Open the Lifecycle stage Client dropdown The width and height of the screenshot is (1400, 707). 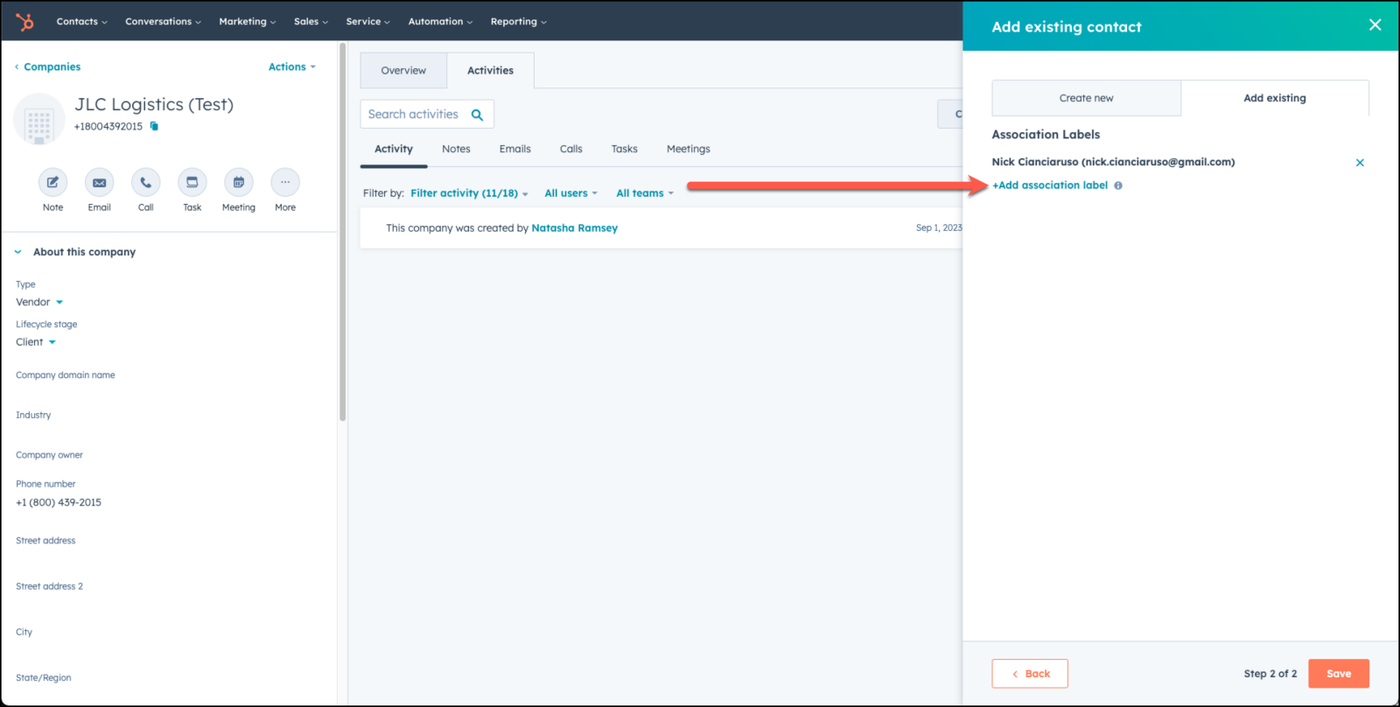(x=36, y=342)
